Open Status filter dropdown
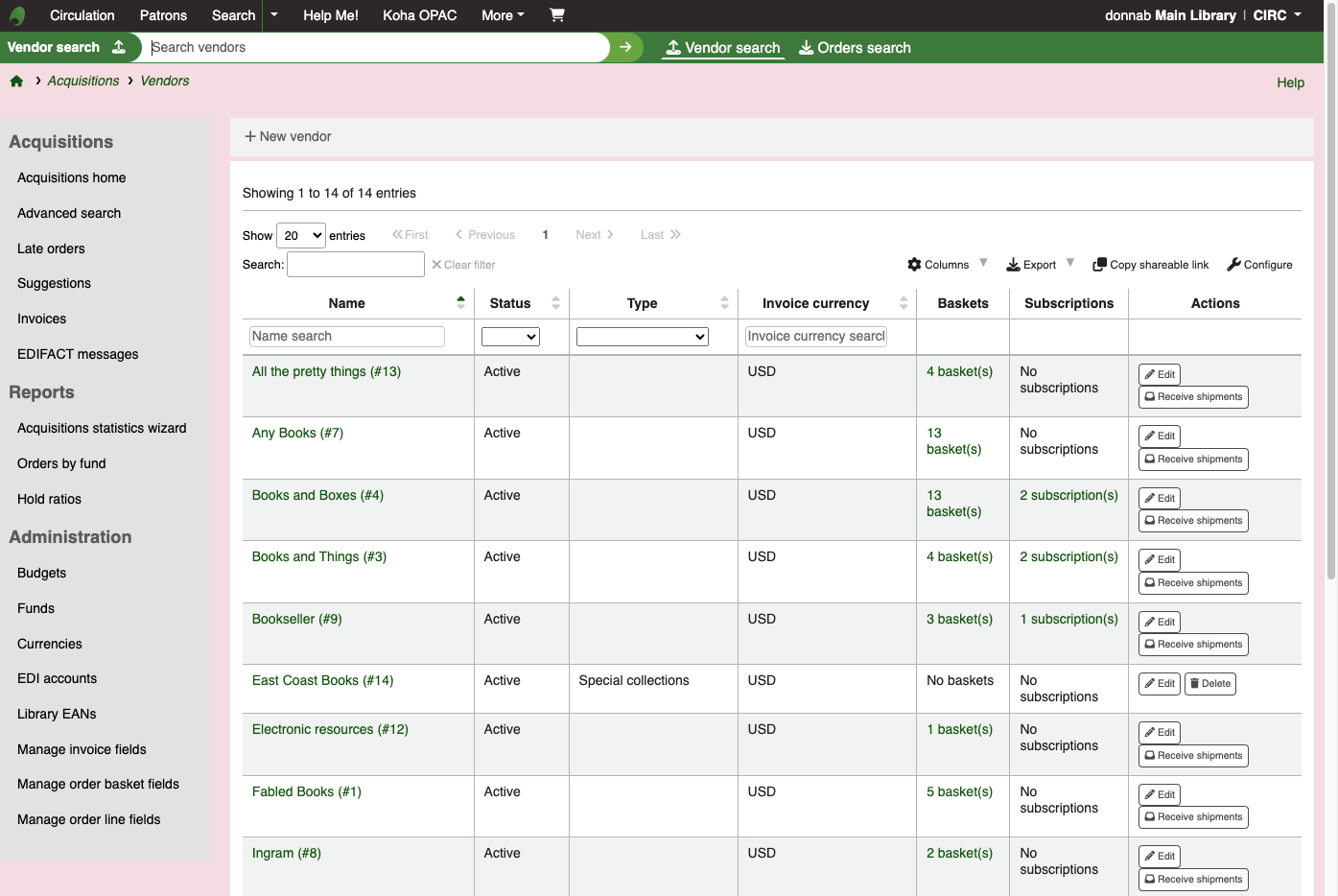The width and height of the screenshot is (1338, 896). click(x=510, y=337)
